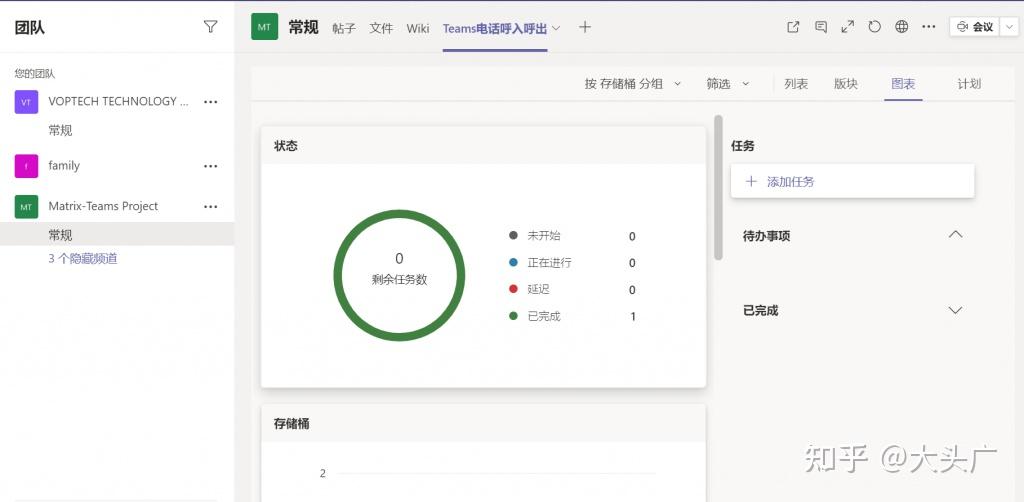Select the 图表 charts view

coord(903,84)
